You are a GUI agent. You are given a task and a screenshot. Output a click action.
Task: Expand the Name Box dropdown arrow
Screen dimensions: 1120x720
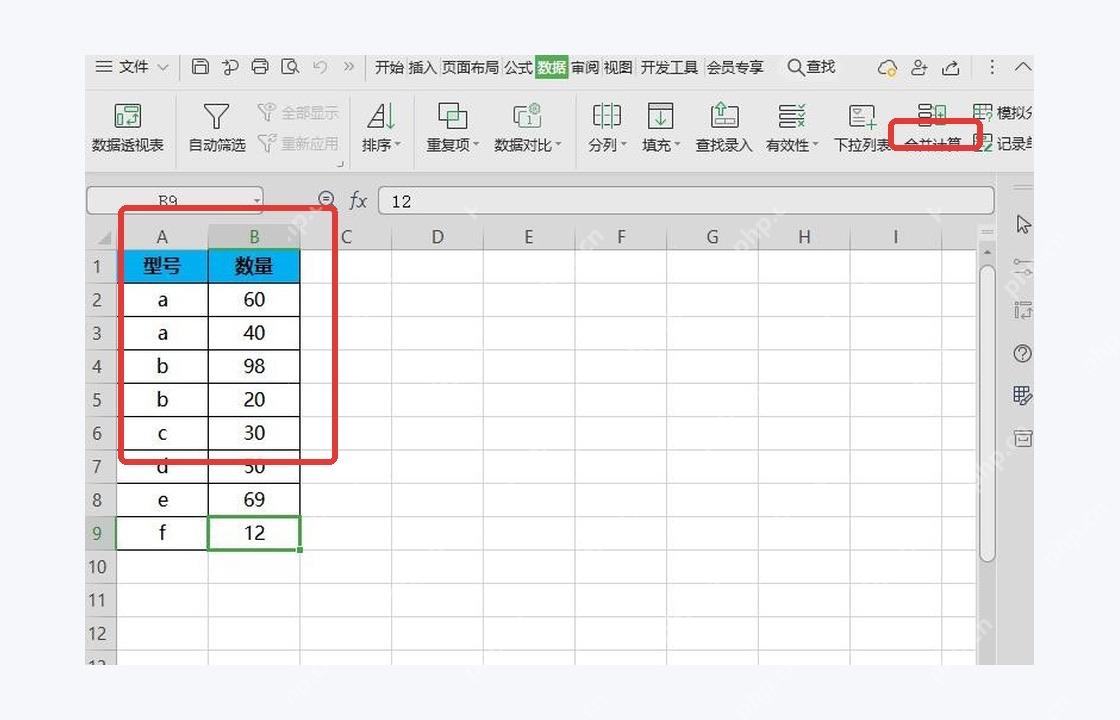[x=256, y=201]
